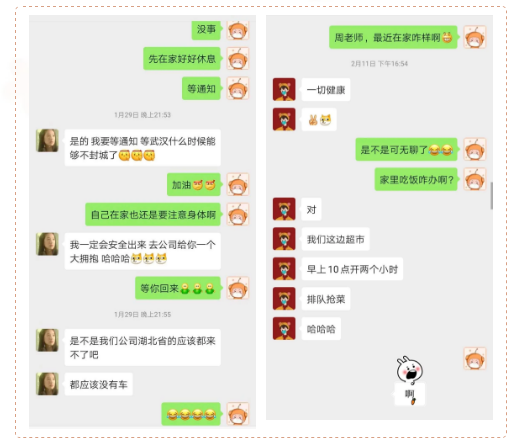516x445 pixels.
Task: Select the four laughing emoji green bubble
Action: click(x=191, y=414)
